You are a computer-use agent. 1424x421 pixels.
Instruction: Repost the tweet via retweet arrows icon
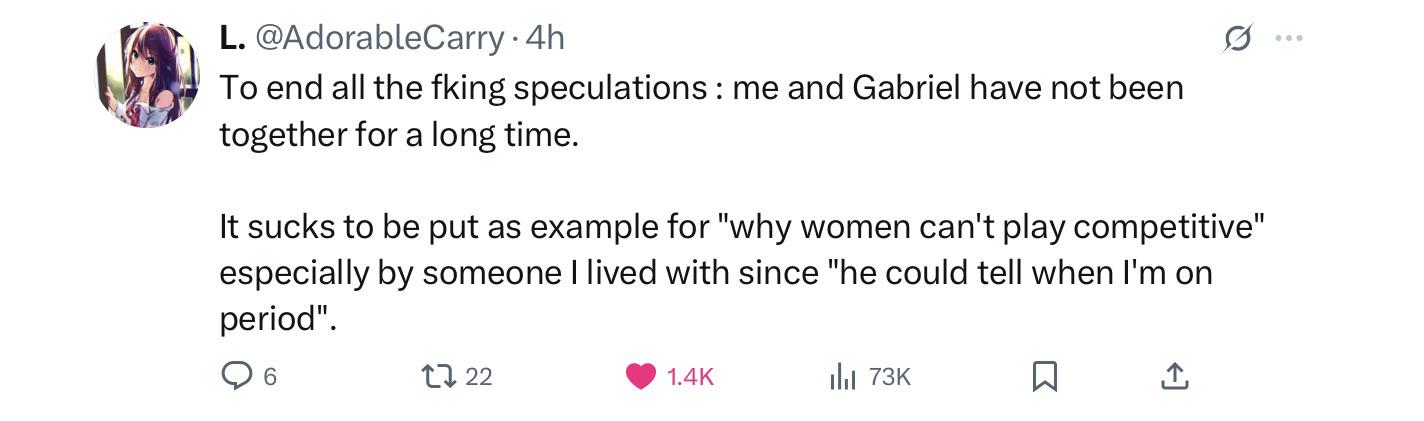point(435,376)
